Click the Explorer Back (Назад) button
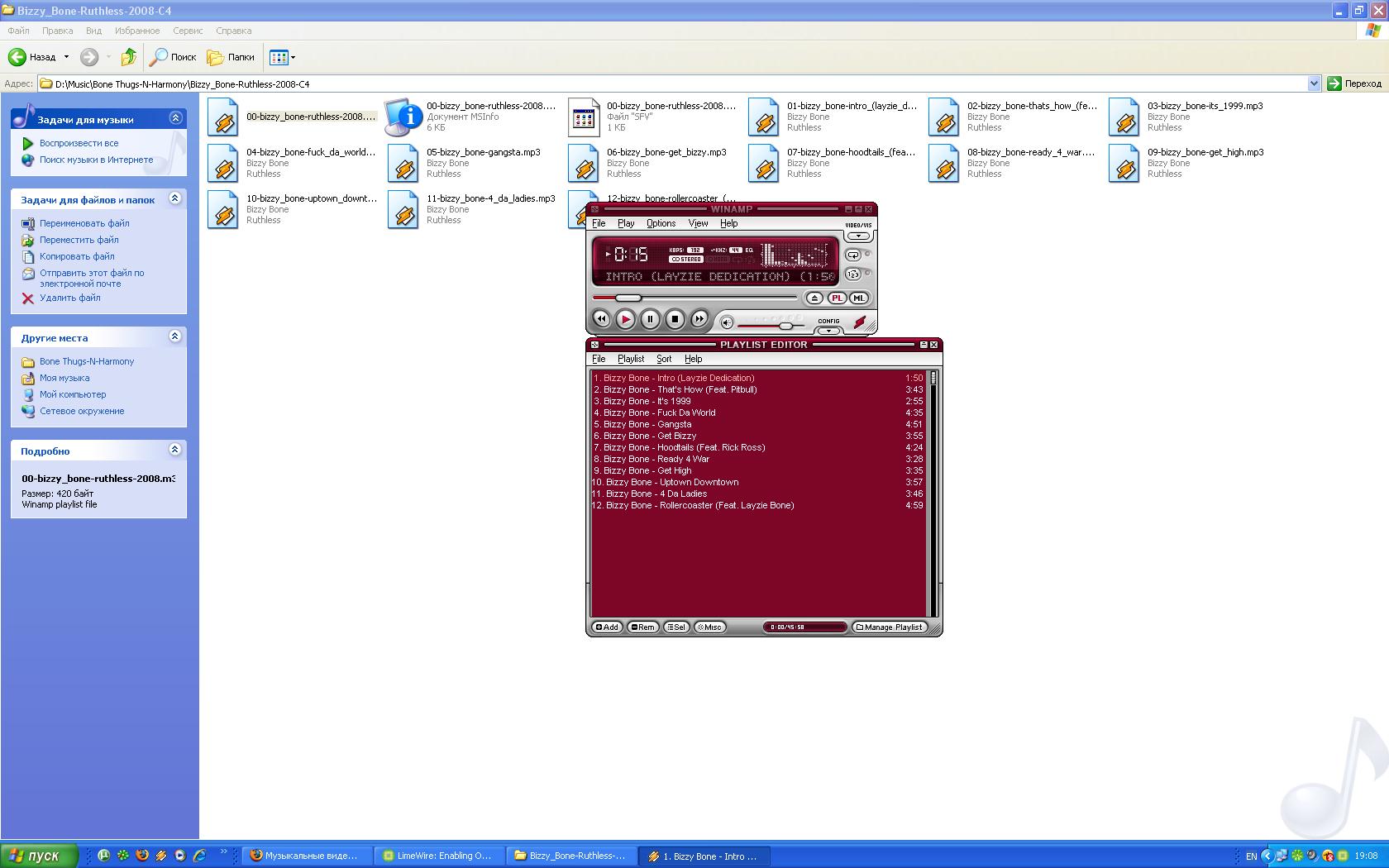1389x868 pixels. 32,57
